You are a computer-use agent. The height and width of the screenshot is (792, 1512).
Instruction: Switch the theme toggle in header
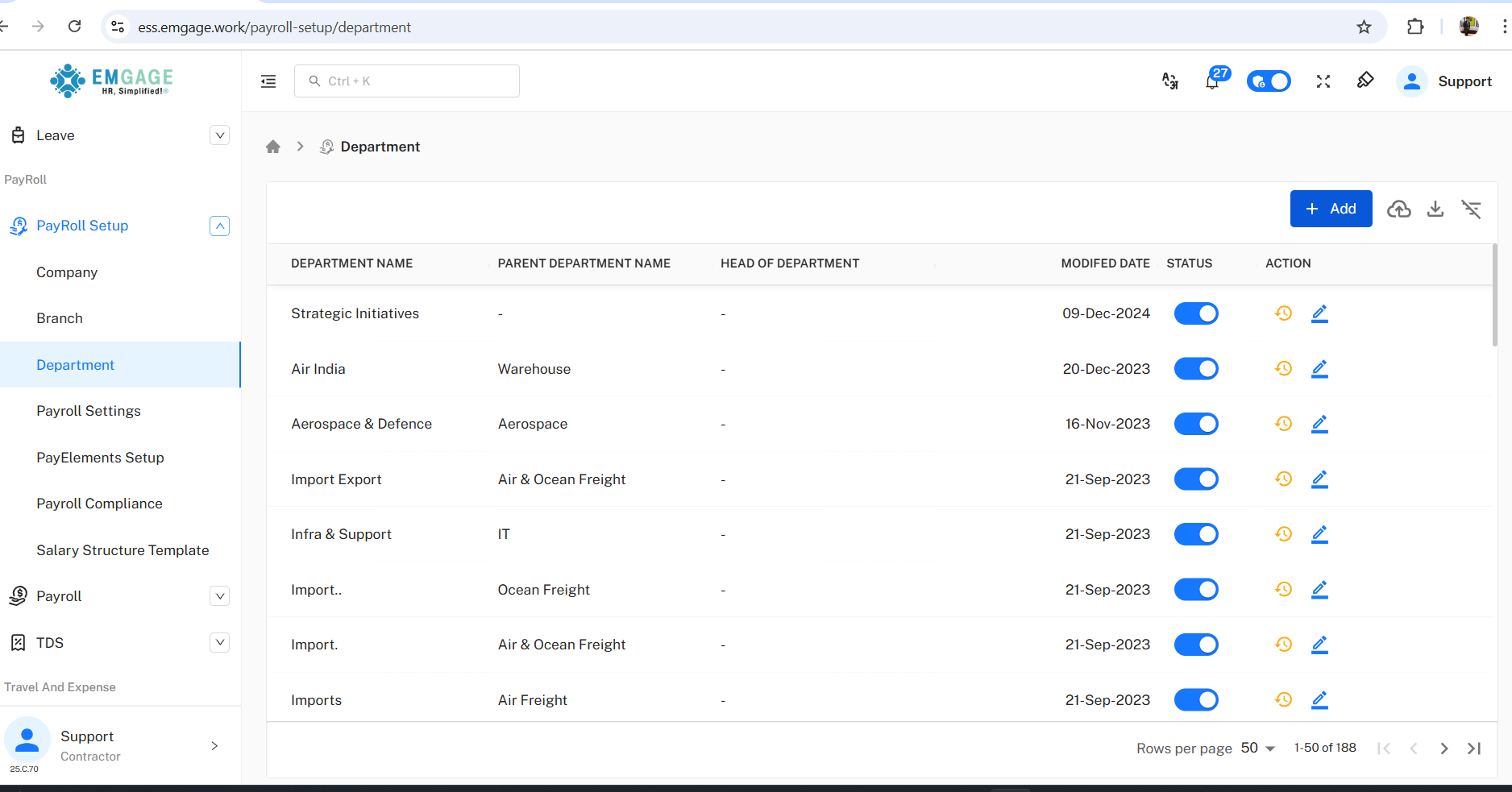click(1268, 81)
